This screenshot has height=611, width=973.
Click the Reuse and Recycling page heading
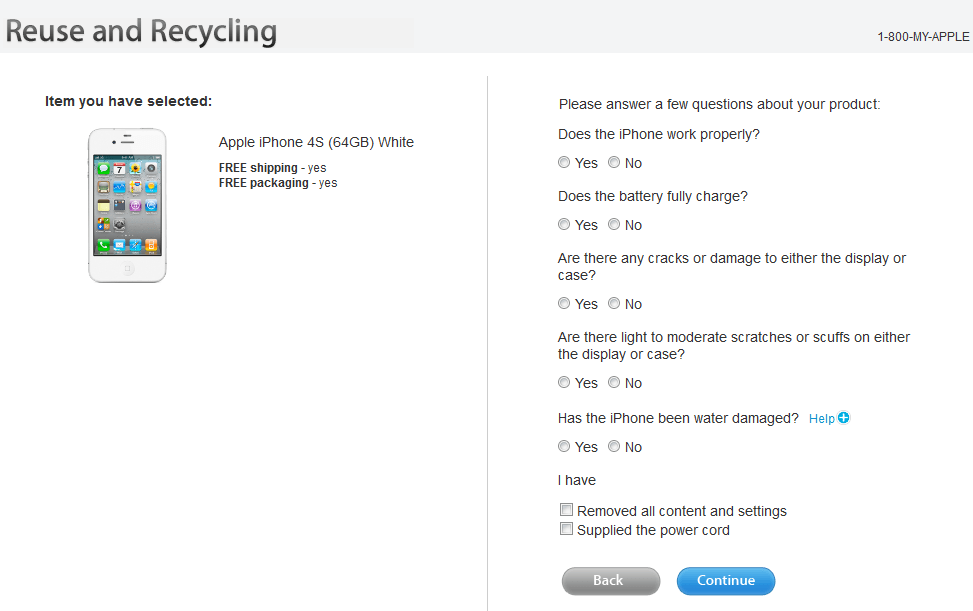pos(141,31)
